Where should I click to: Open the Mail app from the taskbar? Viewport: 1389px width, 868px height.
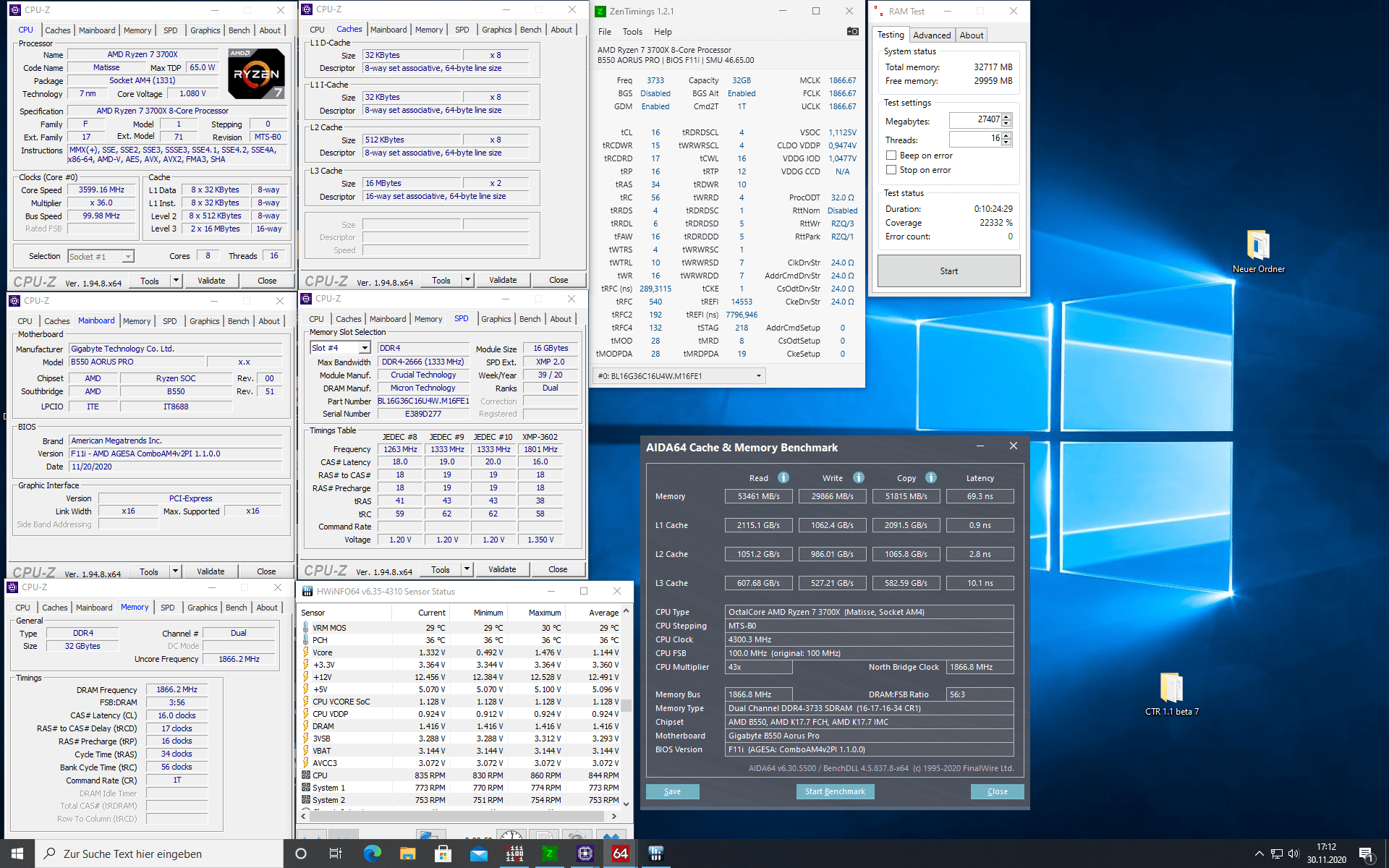(x=478, y=854)
